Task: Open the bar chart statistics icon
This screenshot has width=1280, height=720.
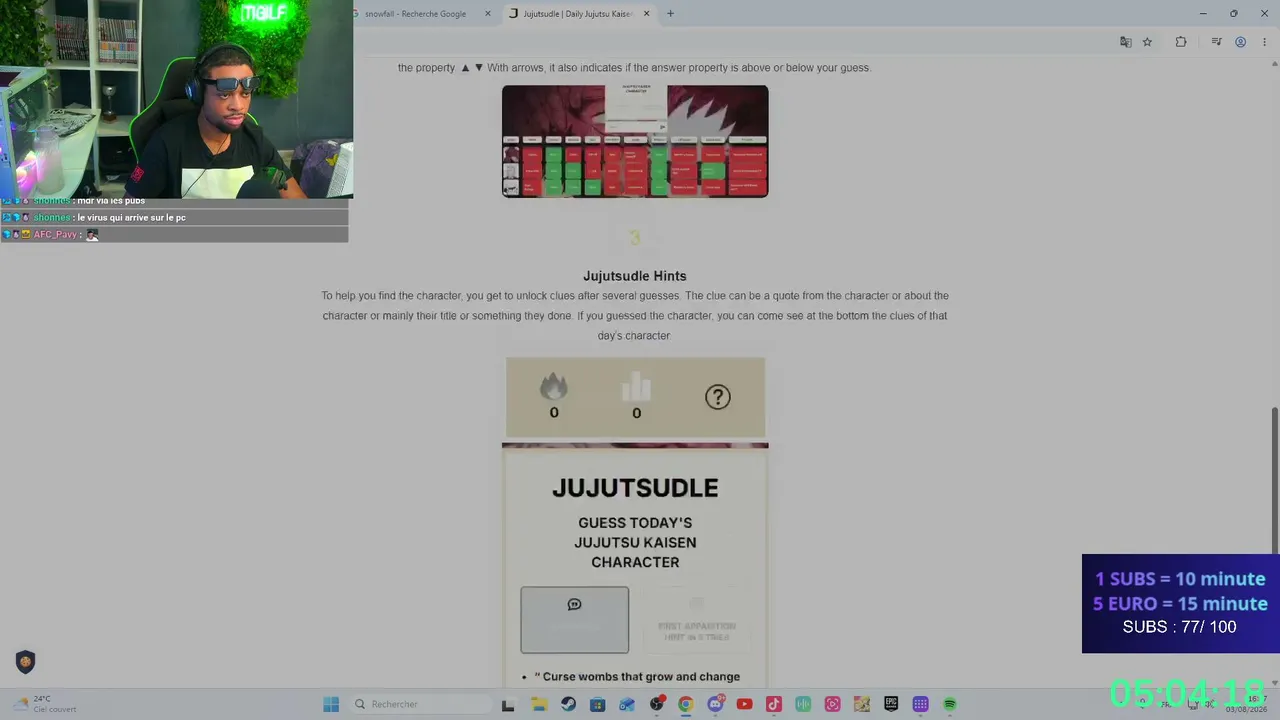Action: pos(636,386)
